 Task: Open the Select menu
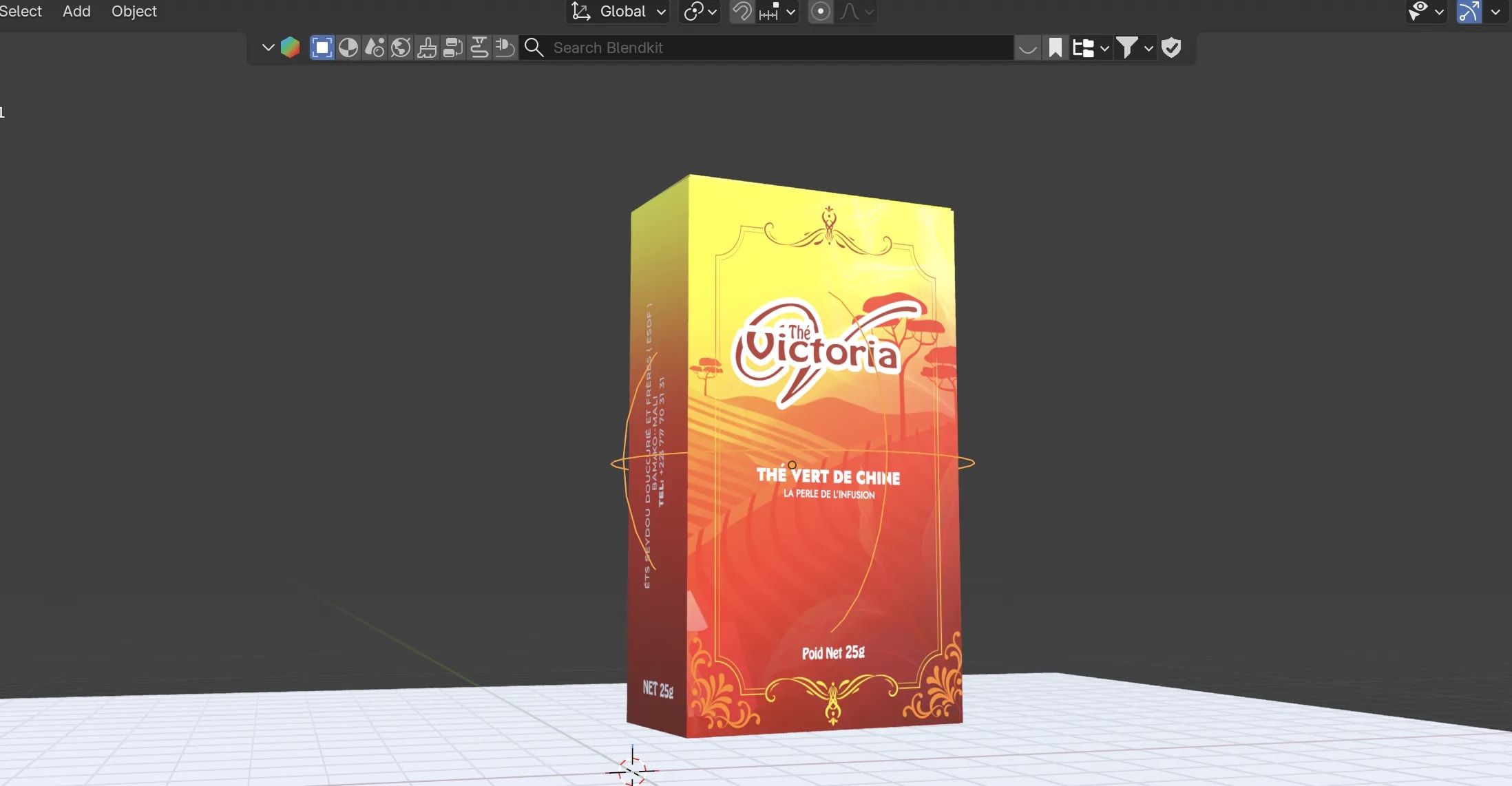21,11
